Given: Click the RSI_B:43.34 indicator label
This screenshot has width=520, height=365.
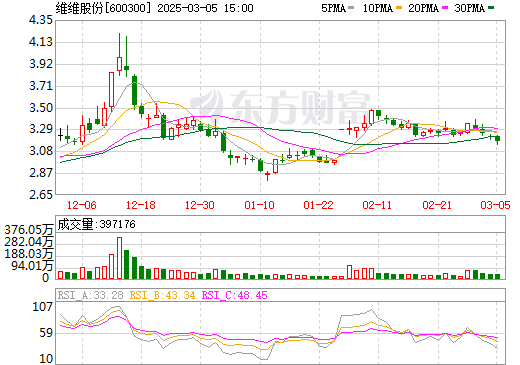Looking at the screenshot, I should coord(162,295).
